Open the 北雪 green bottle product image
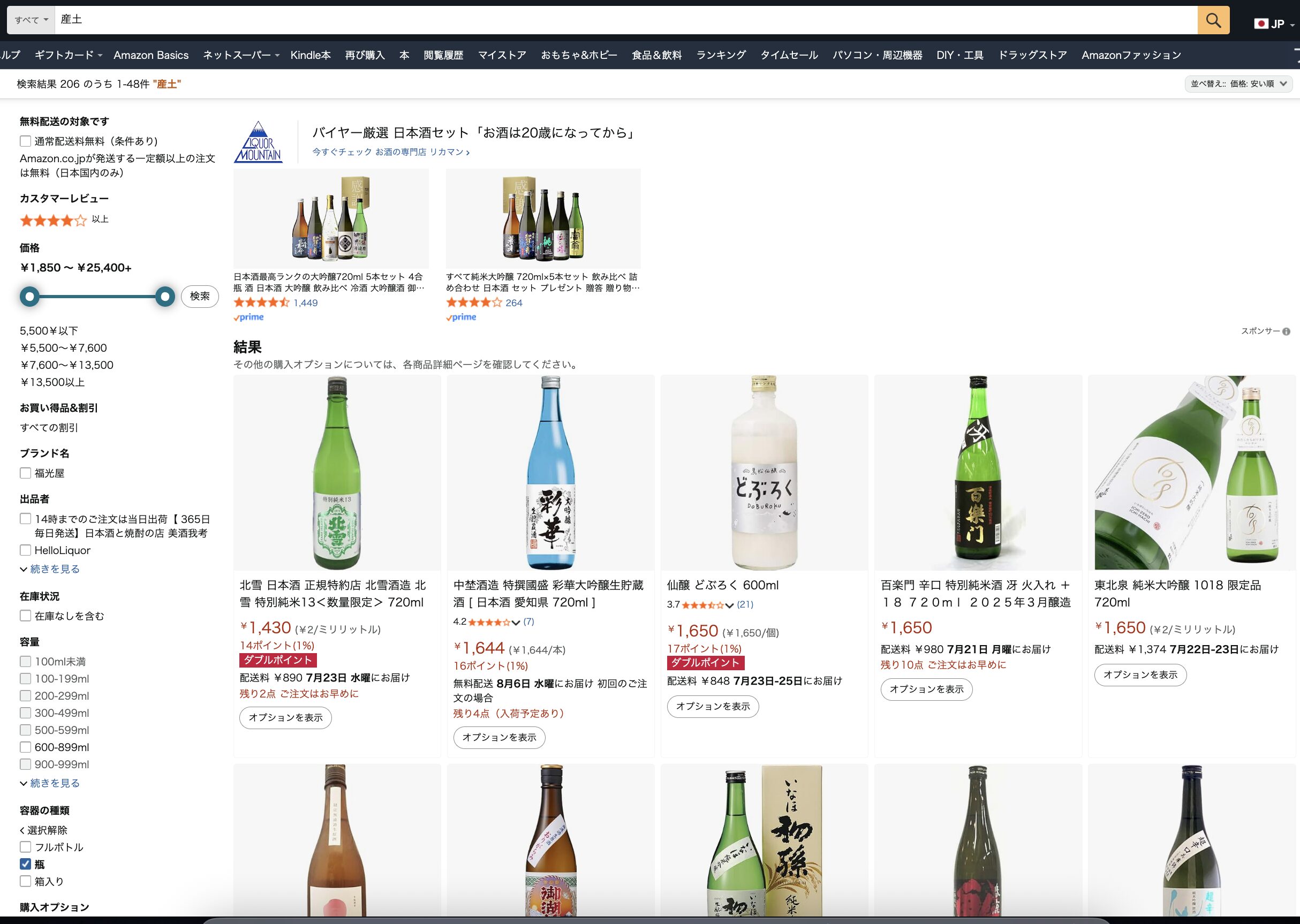The height and width of the screenshot is (924, 1300). [337, 473]
